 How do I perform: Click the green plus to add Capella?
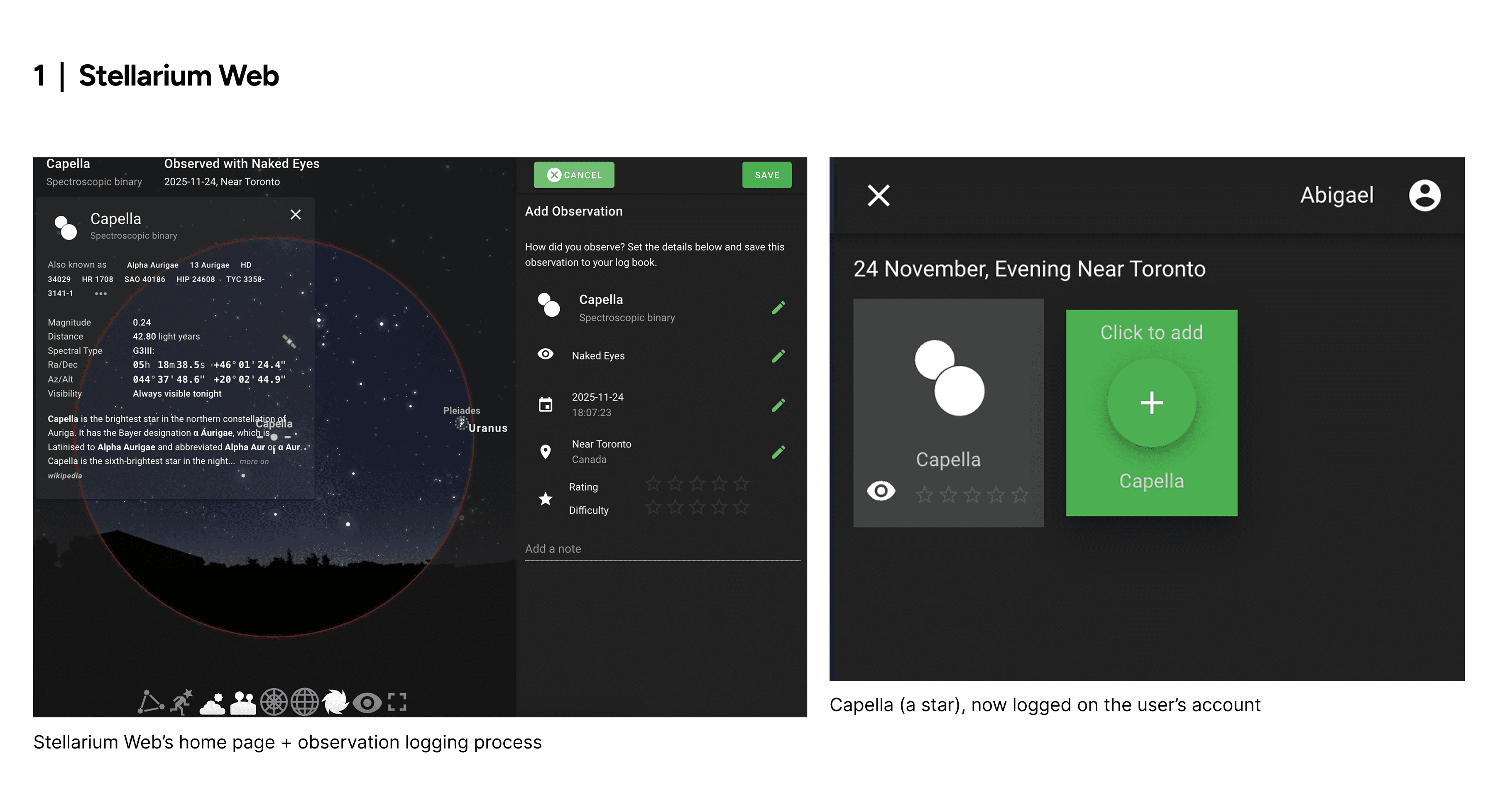coord(1151,402)
